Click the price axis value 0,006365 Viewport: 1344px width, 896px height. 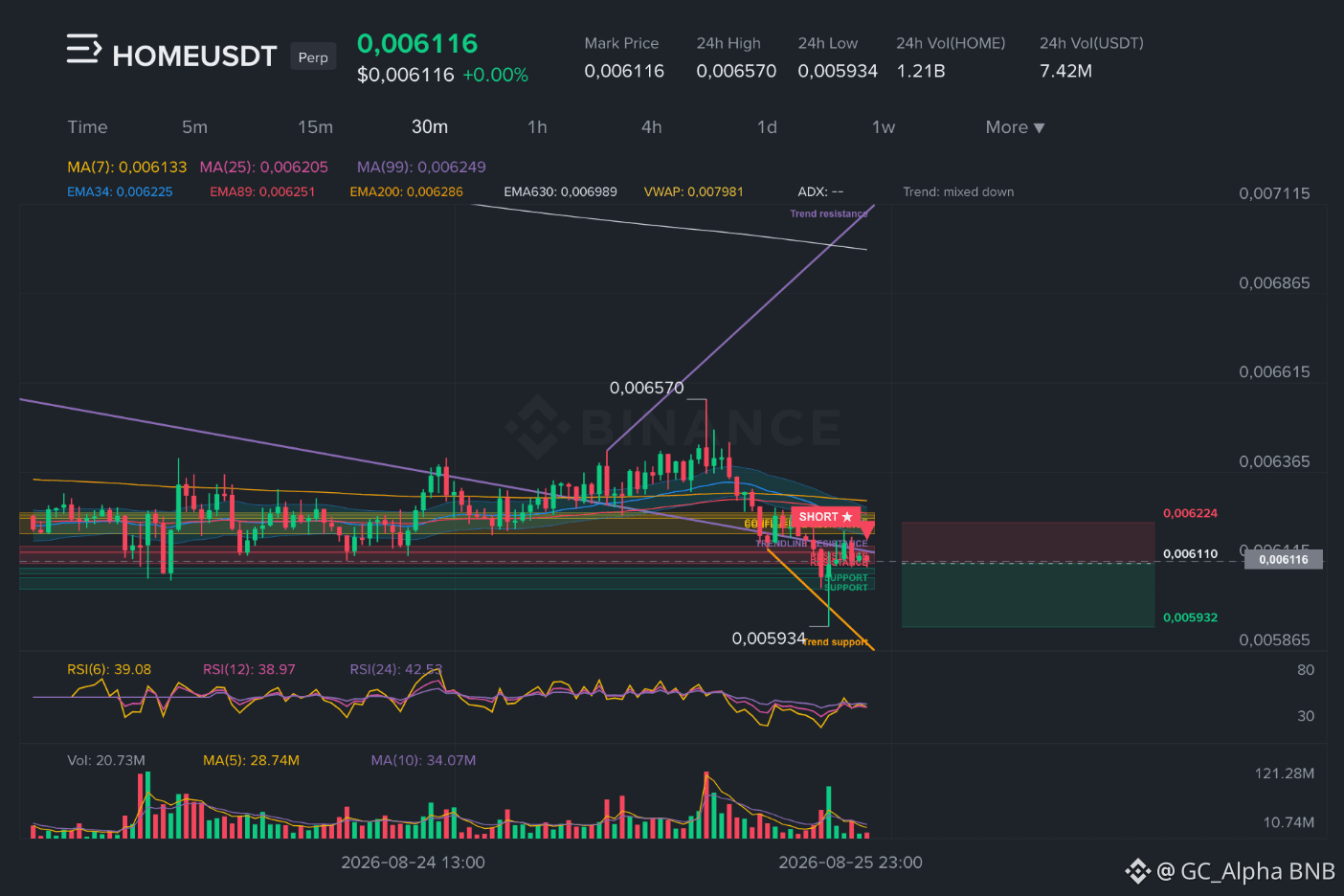(x=1274, y=461)
